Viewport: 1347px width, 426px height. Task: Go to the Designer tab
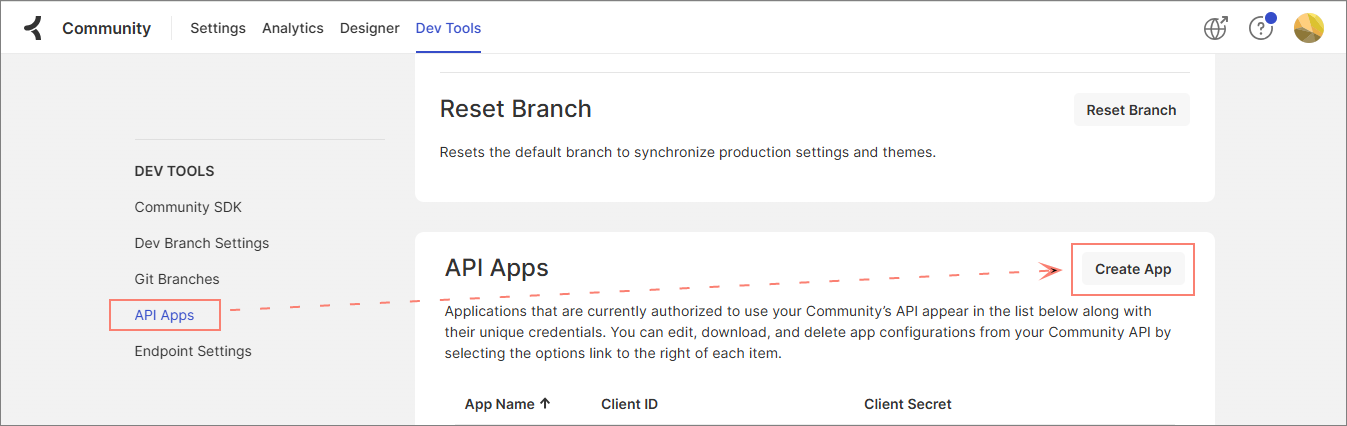370,28
